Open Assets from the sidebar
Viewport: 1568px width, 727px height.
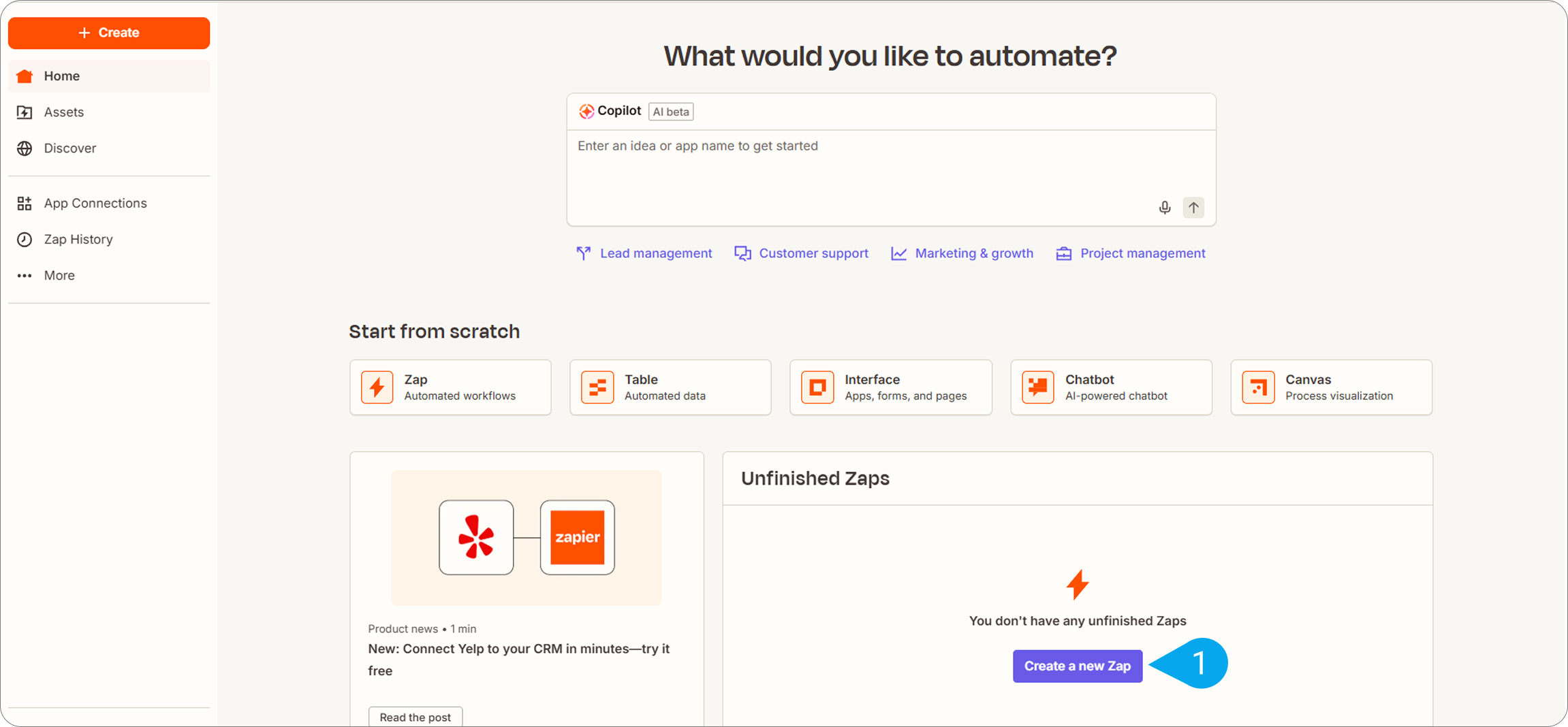(63, 112)
